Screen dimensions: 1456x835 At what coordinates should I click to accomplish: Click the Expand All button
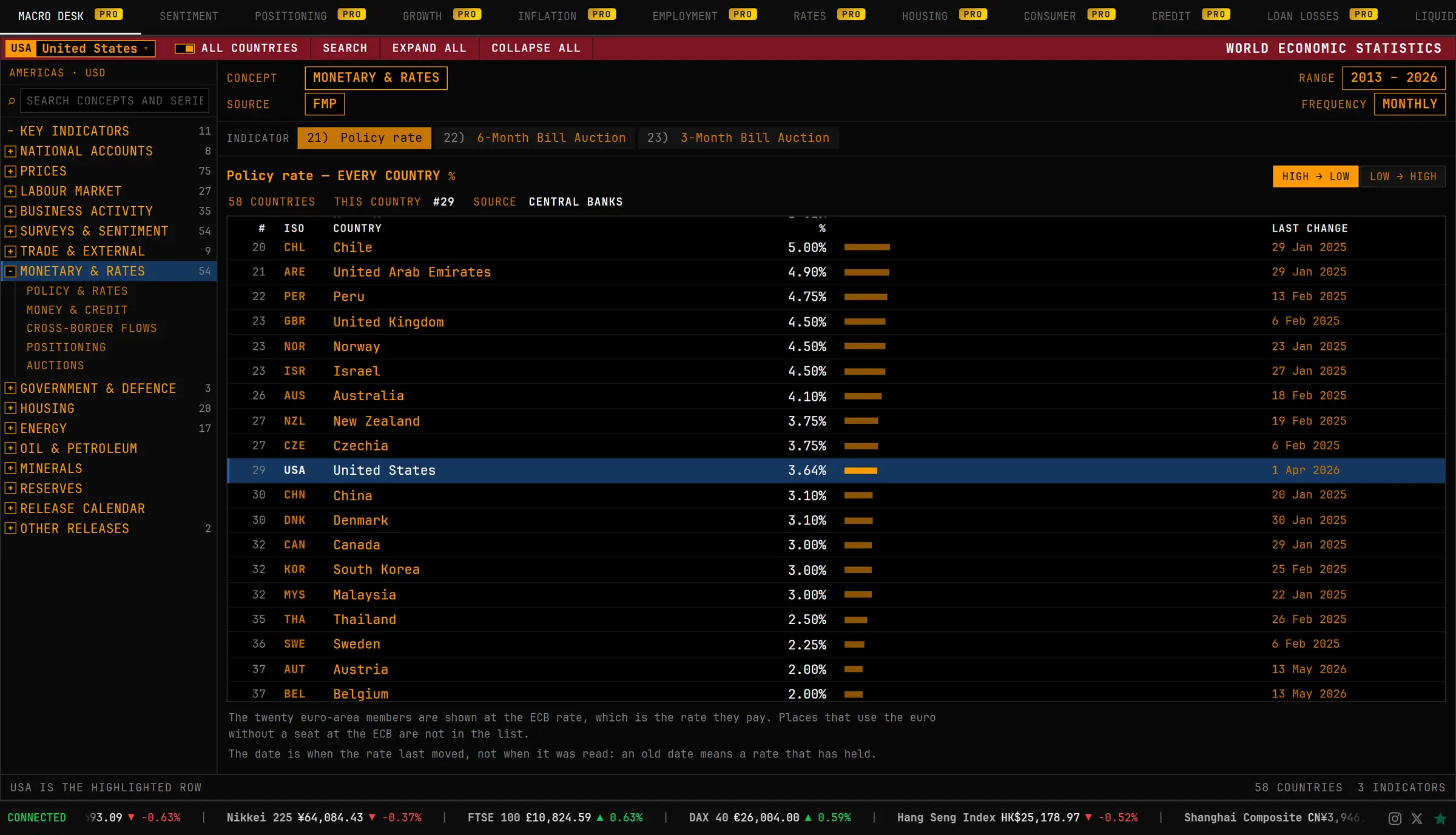click(430, 49)
